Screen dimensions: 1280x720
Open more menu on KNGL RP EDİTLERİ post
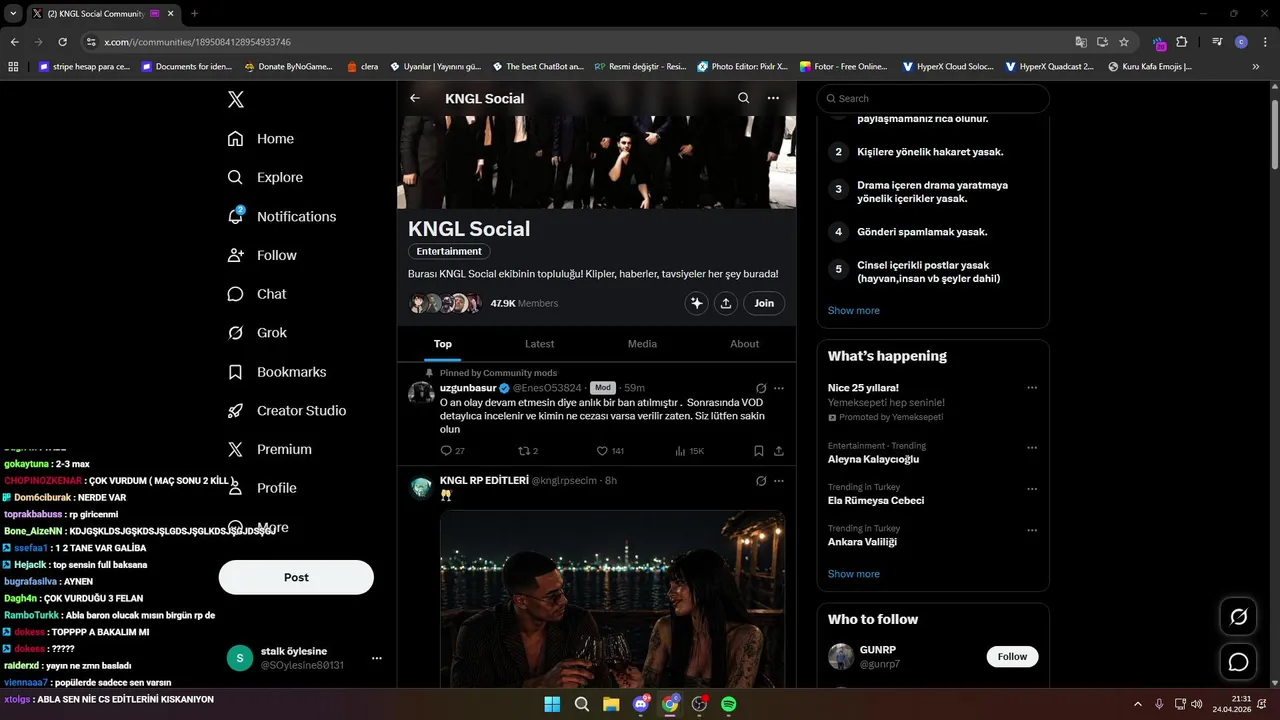(x=779, y=481)
